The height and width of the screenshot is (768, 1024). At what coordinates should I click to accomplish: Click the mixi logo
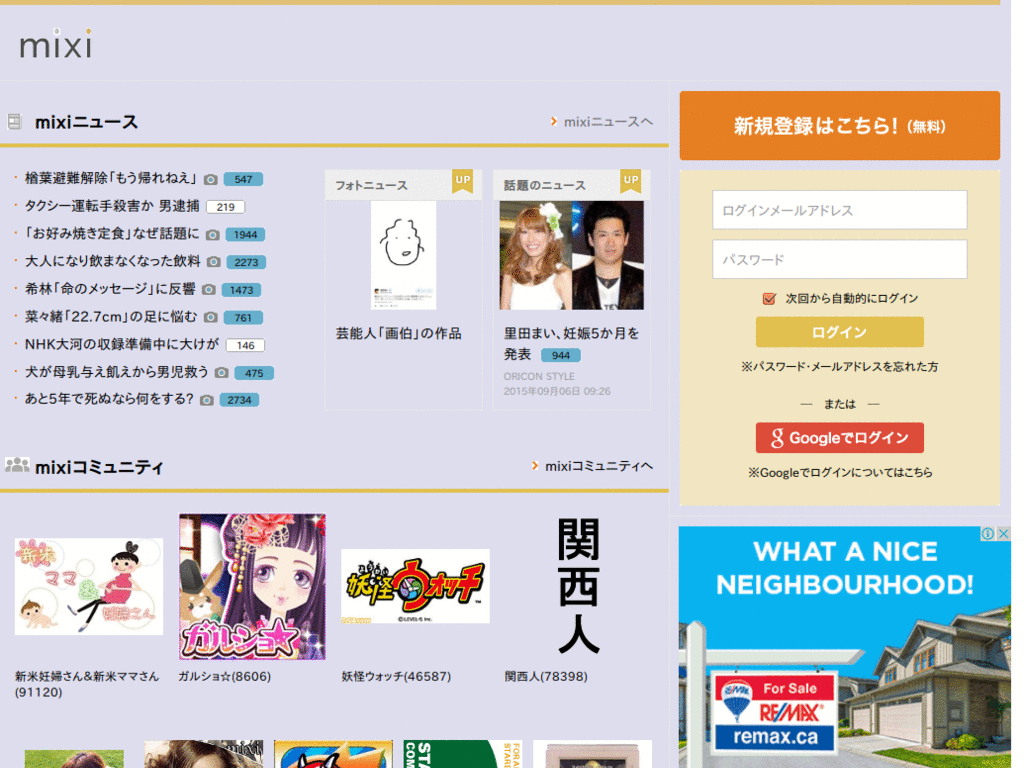tap(56, 44)
